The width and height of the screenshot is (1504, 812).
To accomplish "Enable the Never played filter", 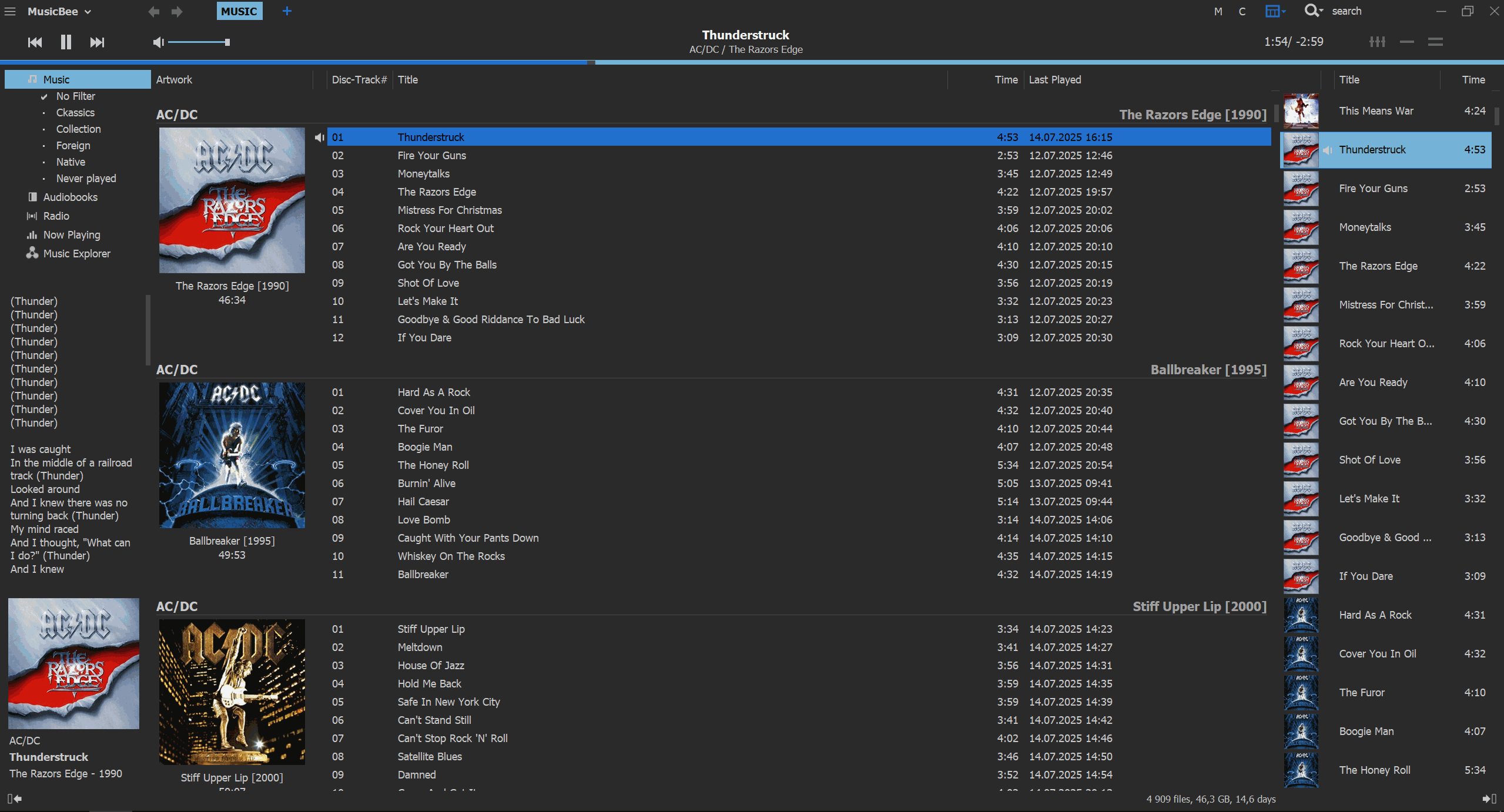I will pyautogui.click(x=86, y=178).
